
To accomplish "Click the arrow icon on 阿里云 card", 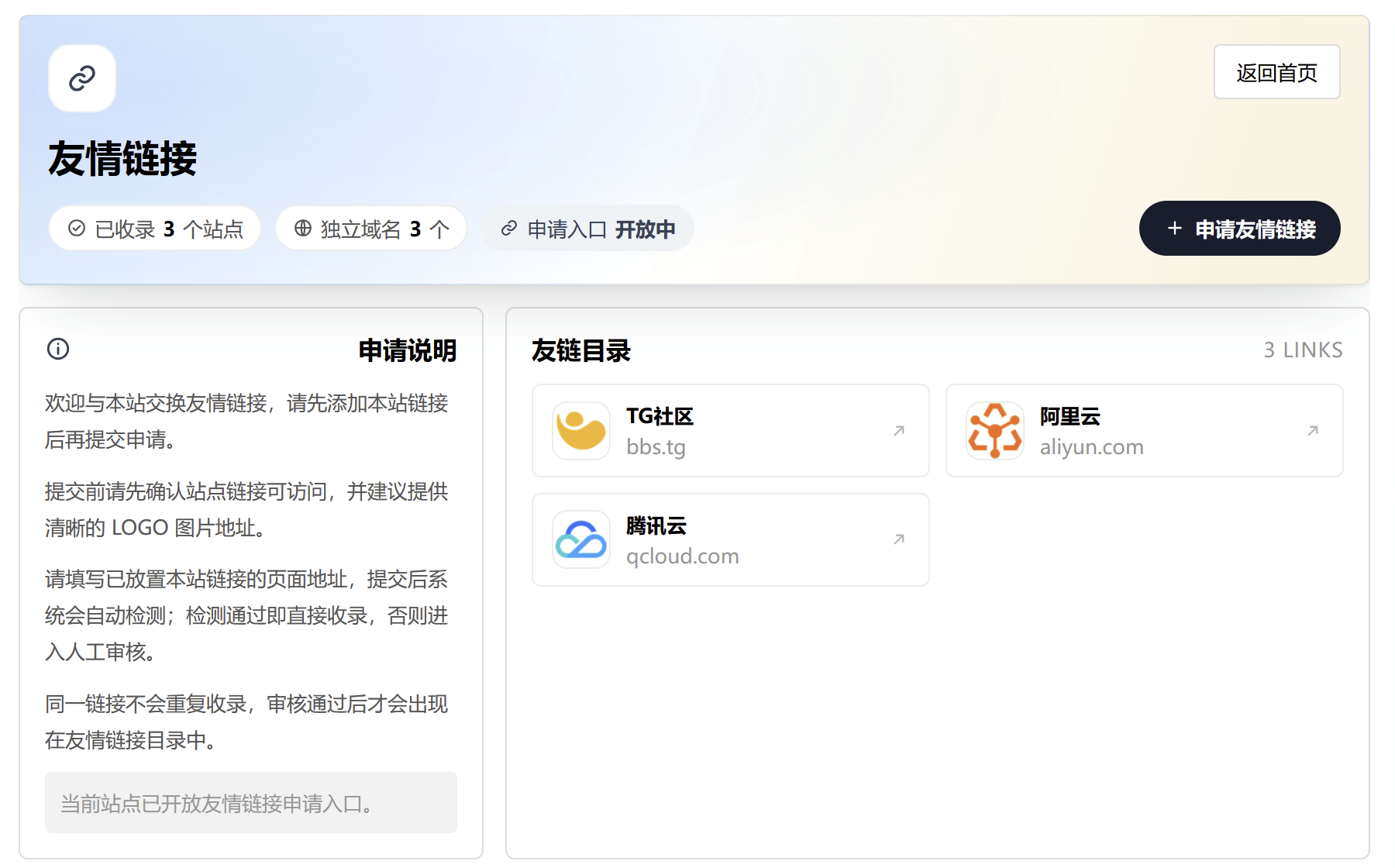I will pyautogui.click(x=1313, y=431).
